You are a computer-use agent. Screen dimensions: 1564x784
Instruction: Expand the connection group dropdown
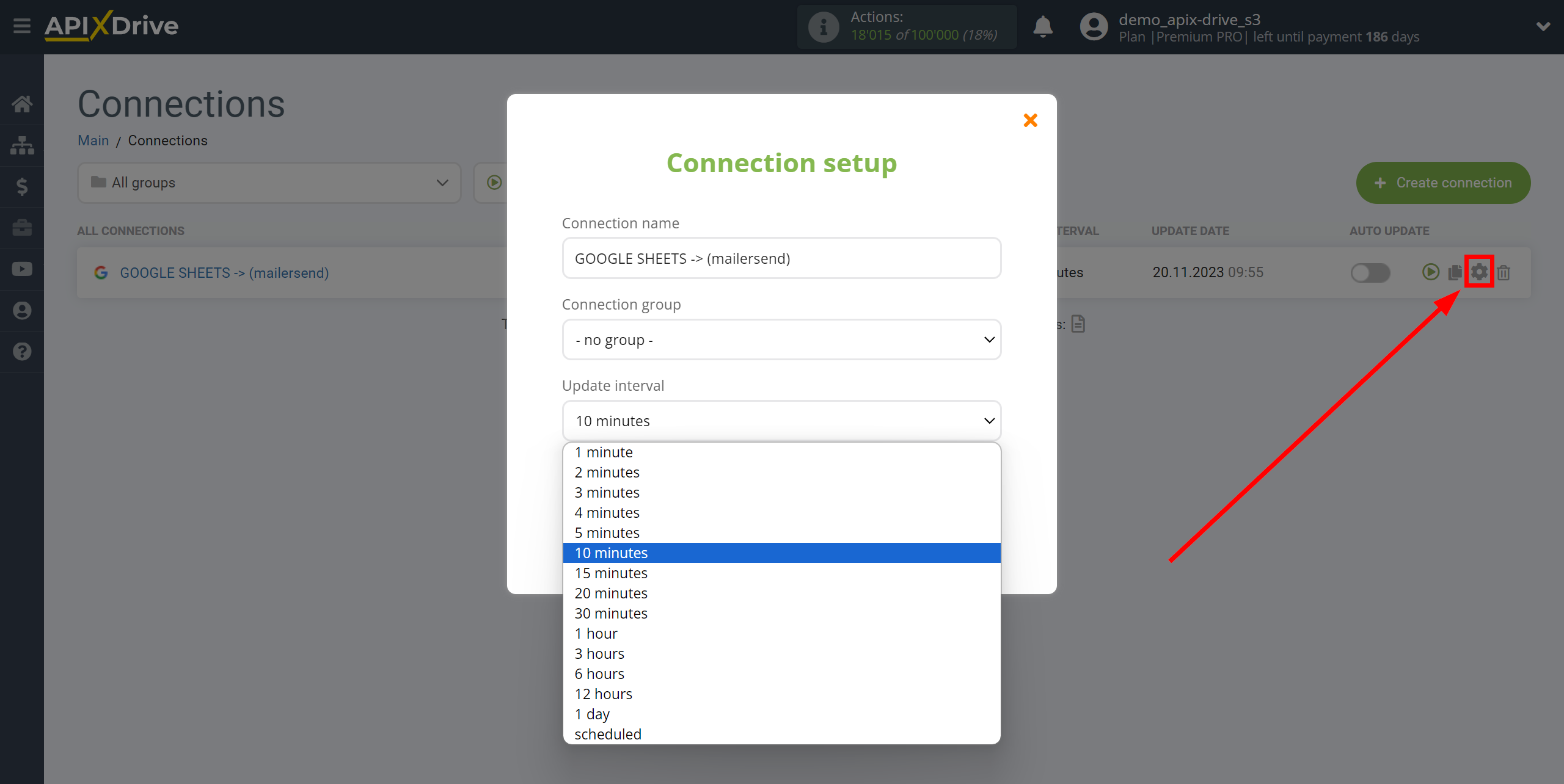pyautogui.click(x=781, y=339)
